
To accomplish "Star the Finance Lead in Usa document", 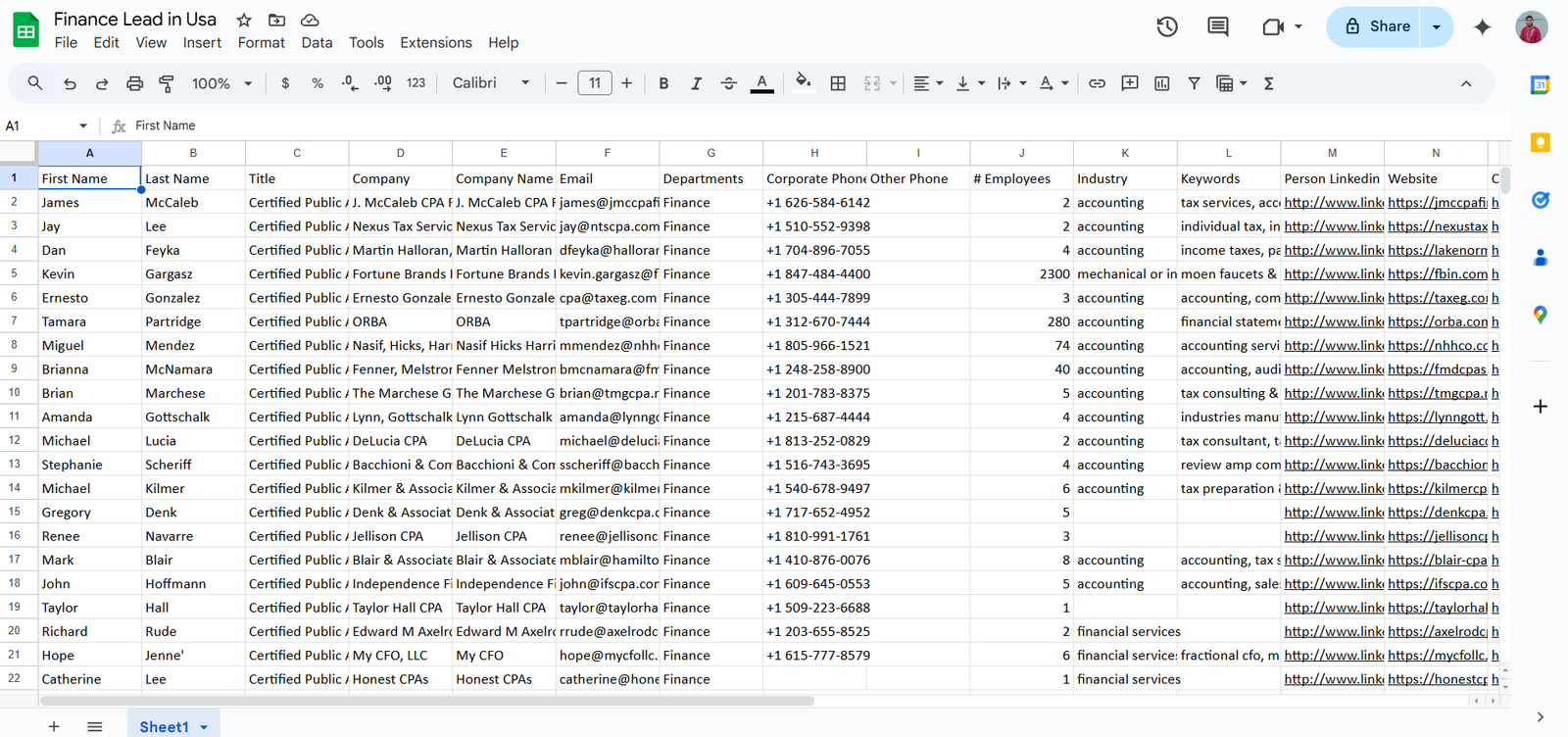I will pyautogui.click(x=244, y=20).
